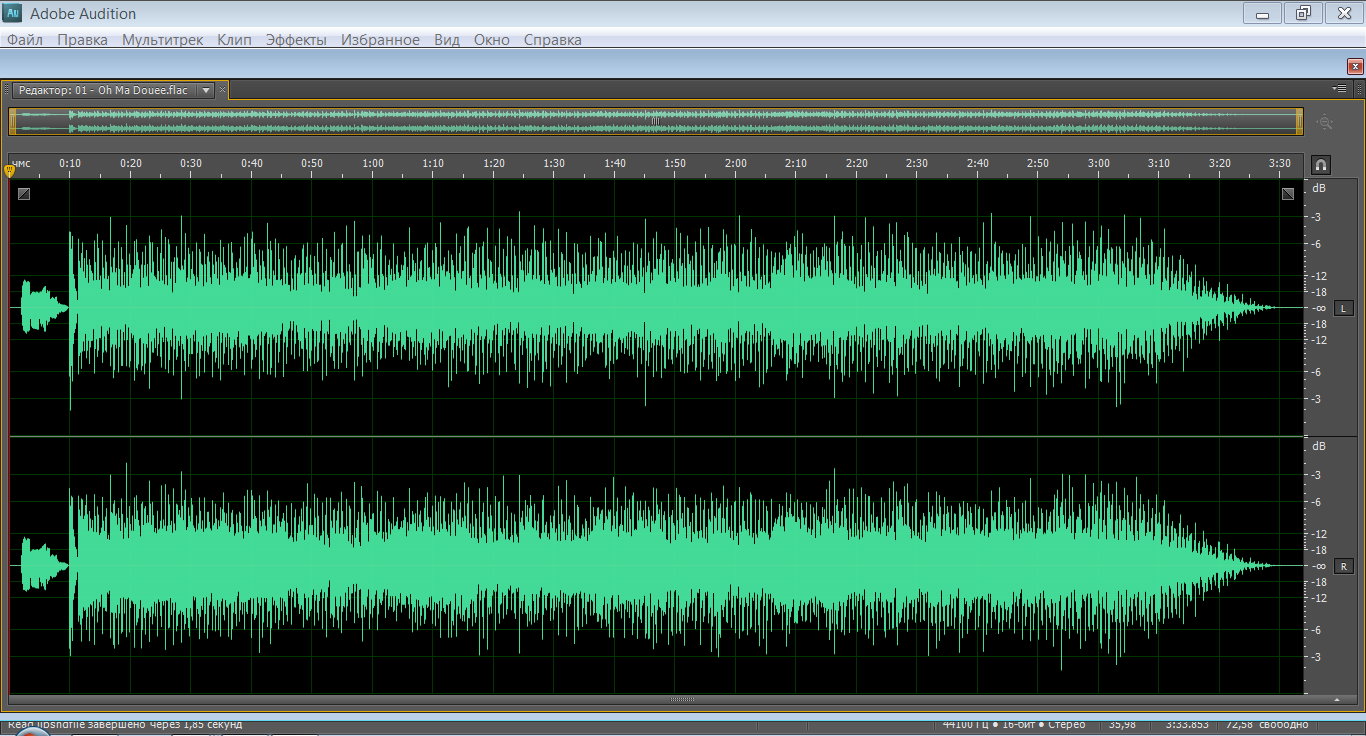Click the headphone icon beside the time ruler
This screenshot has height=736, width=1366.
[x=1320, y=165]
